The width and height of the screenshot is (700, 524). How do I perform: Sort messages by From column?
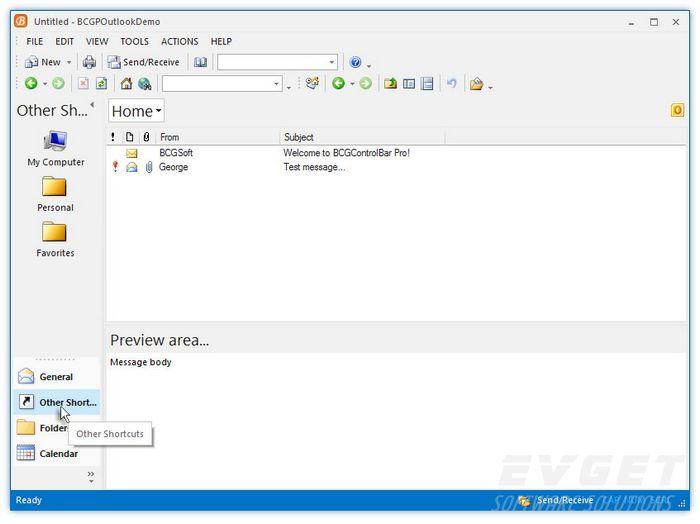click(x=218, y=137)
